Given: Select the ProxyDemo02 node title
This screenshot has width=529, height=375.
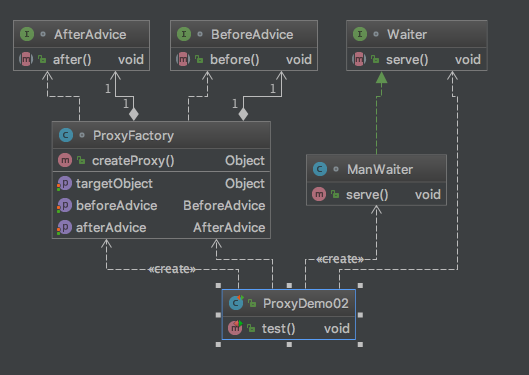Looking at the screenshot, I should tap(306, 304).
